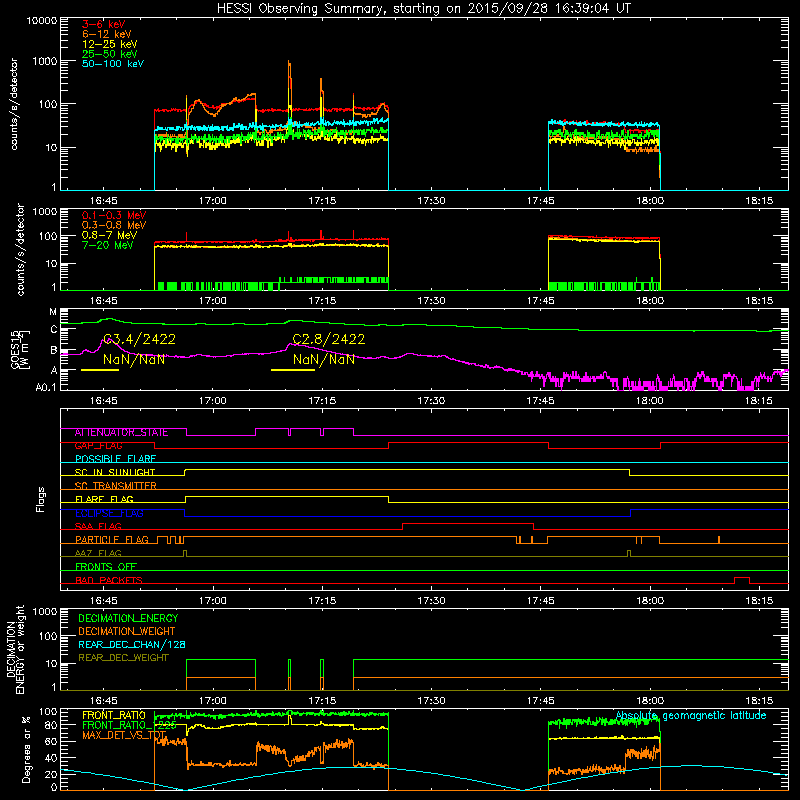Click the Absolute geomagnetic latitude label

pos(691,715)
